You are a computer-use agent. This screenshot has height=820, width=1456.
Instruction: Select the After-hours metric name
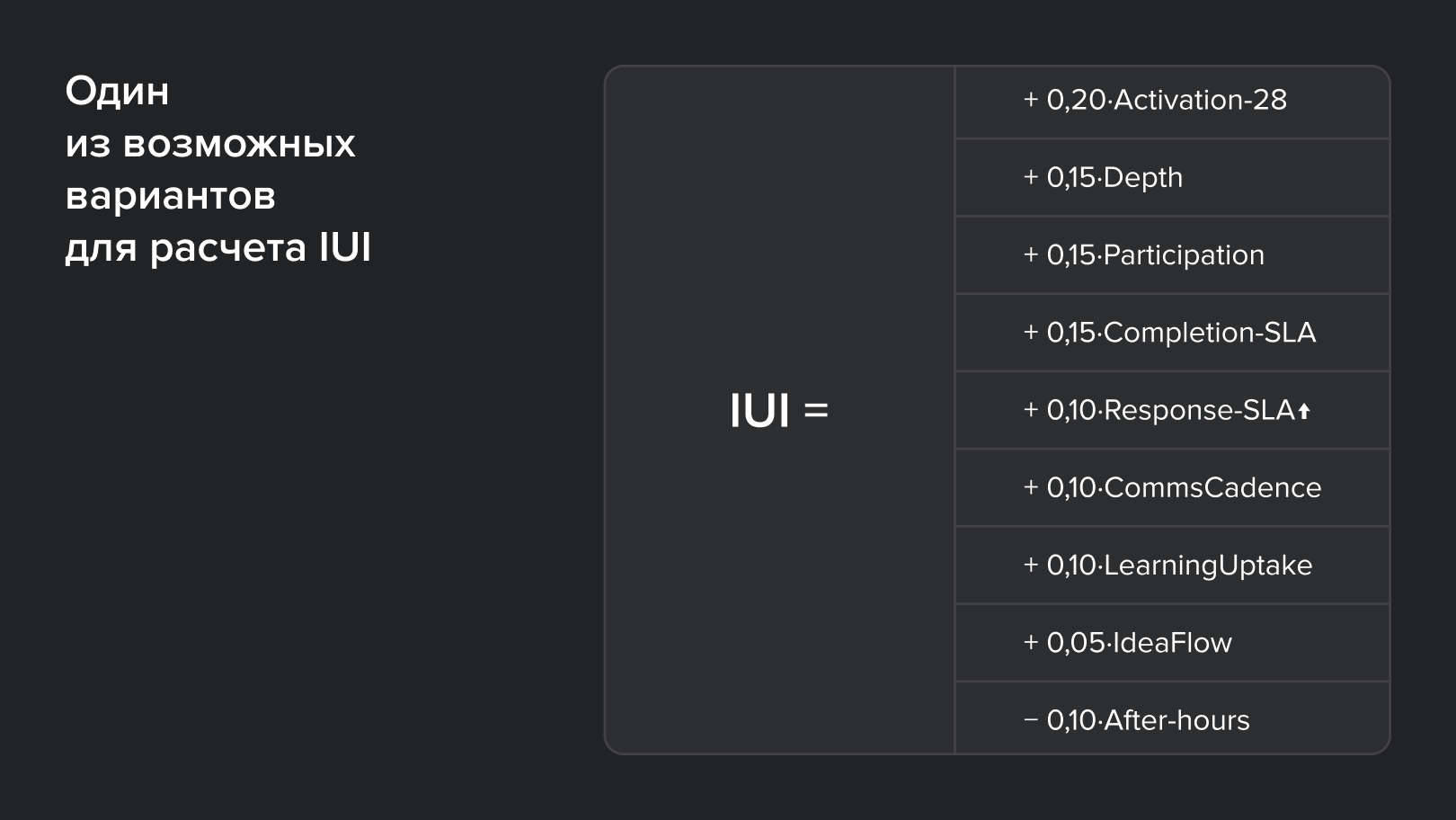click(1176, 720)
